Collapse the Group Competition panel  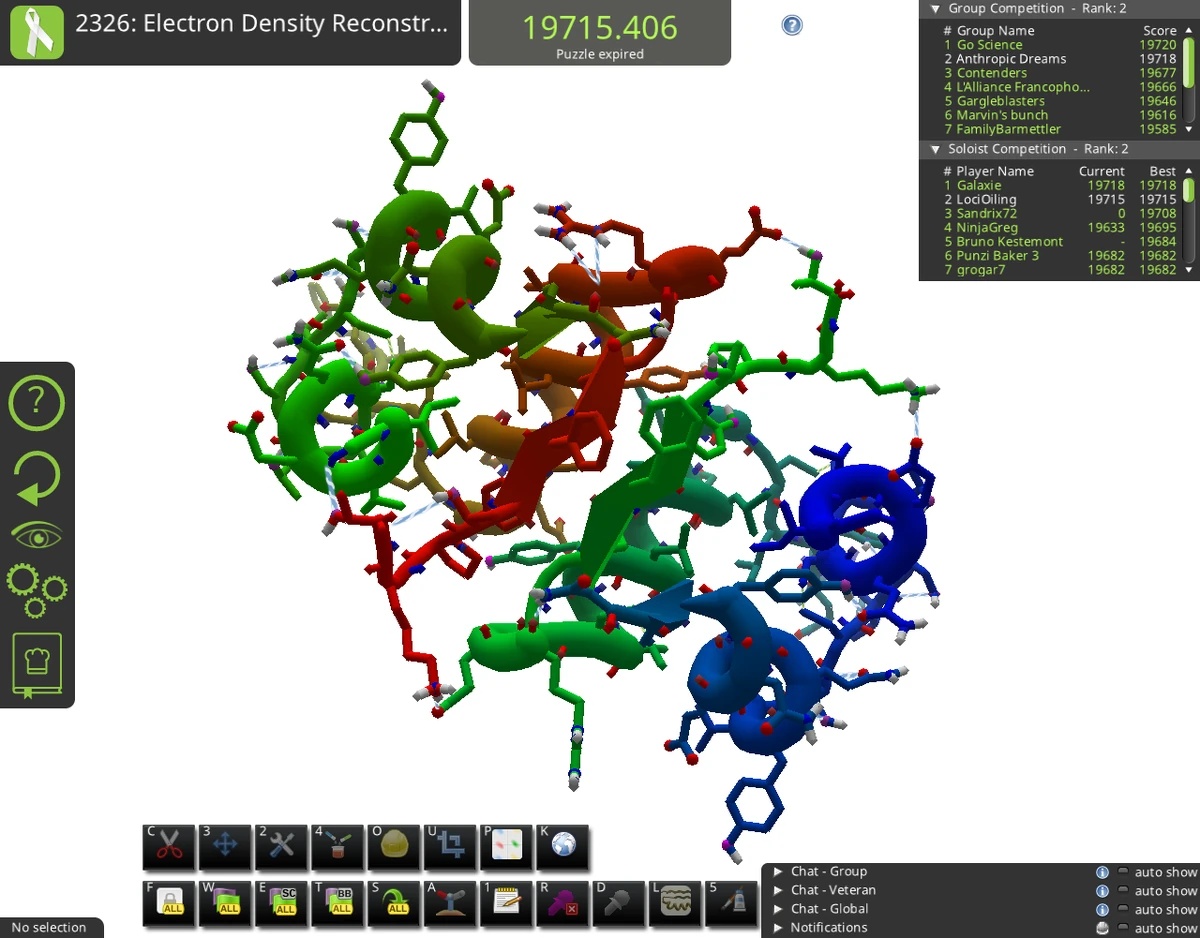tap(934, 8)
